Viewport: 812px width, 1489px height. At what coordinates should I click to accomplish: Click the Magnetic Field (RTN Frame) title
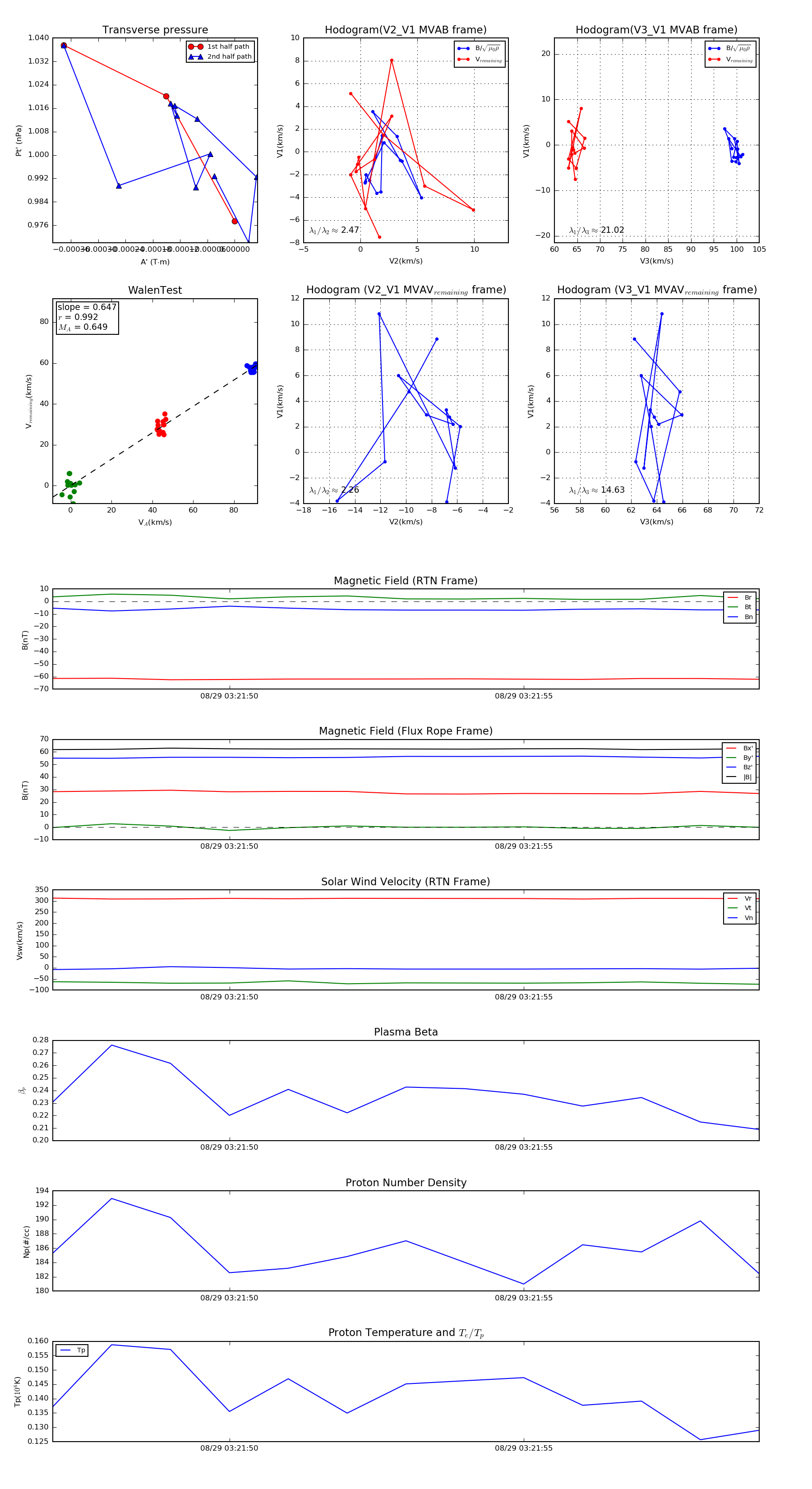(406, 581)
